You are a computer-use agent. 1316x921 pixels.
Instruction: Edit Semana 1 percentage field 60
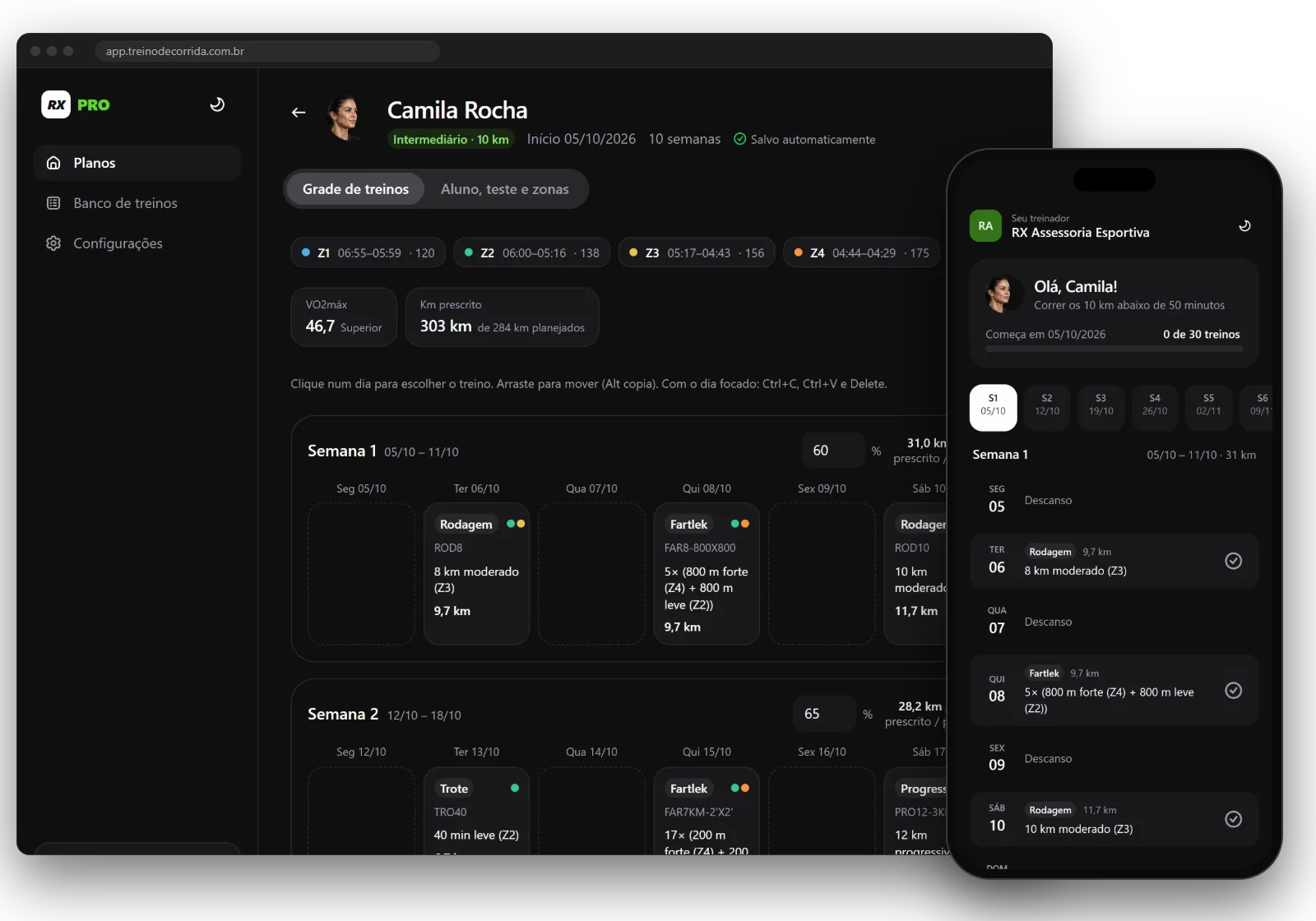coord(832,451)
